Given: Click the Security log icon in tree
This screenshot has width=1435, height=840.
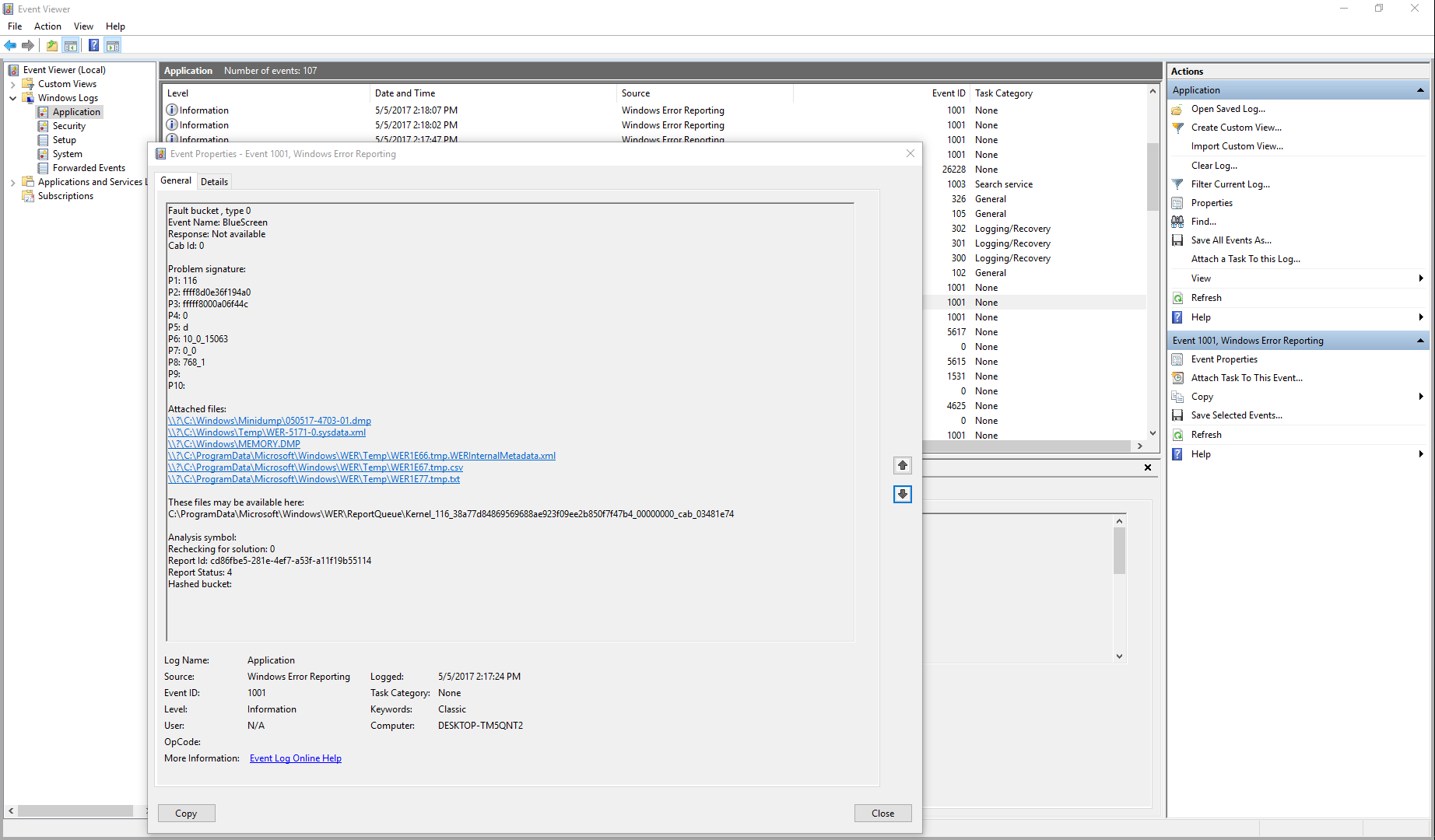Looking at the screenshot, I should click(44, 126).
